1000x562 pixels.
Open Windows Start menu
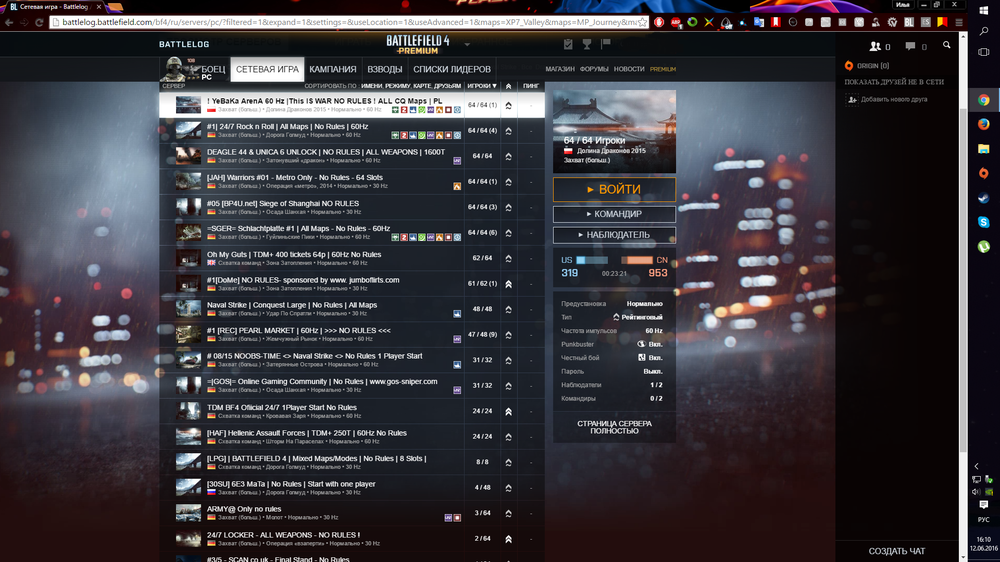pyautogui.click(x=984, y=11)
